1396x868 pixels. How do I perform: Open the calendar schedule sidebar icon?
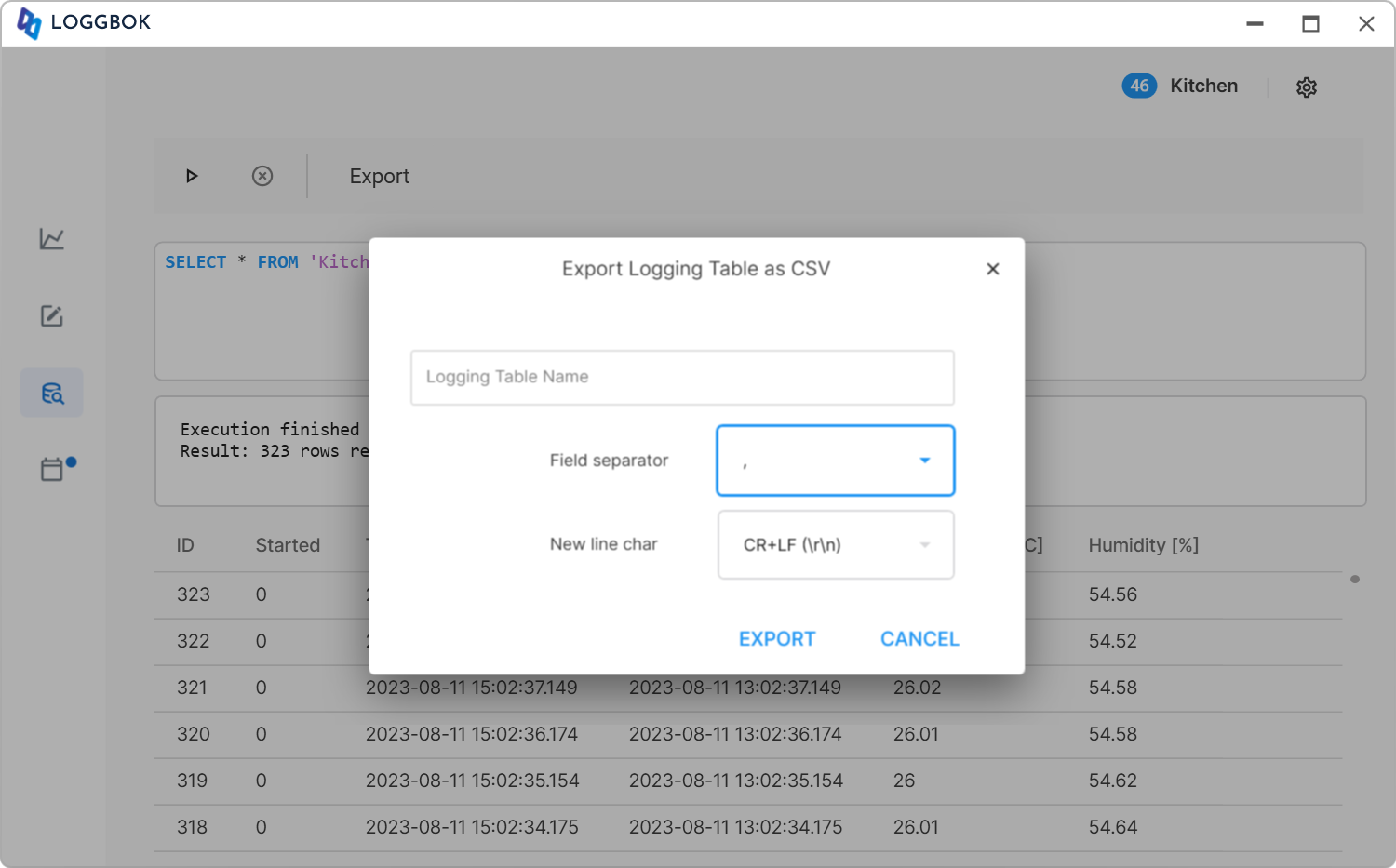[52, 469]
